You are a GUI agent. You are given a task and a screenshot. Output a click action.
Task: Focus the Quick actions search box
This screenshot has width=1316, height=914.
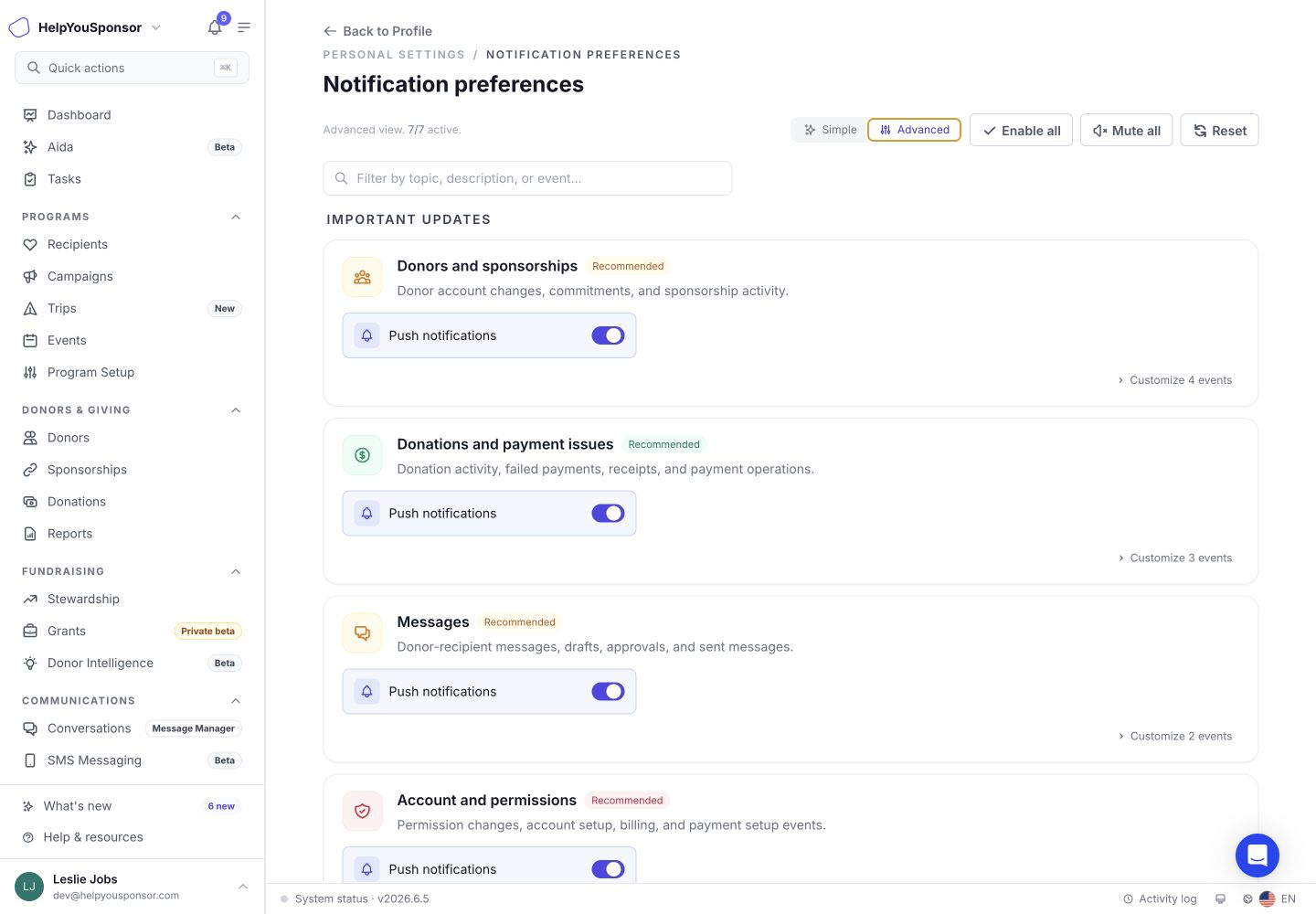tap(132, 68)
